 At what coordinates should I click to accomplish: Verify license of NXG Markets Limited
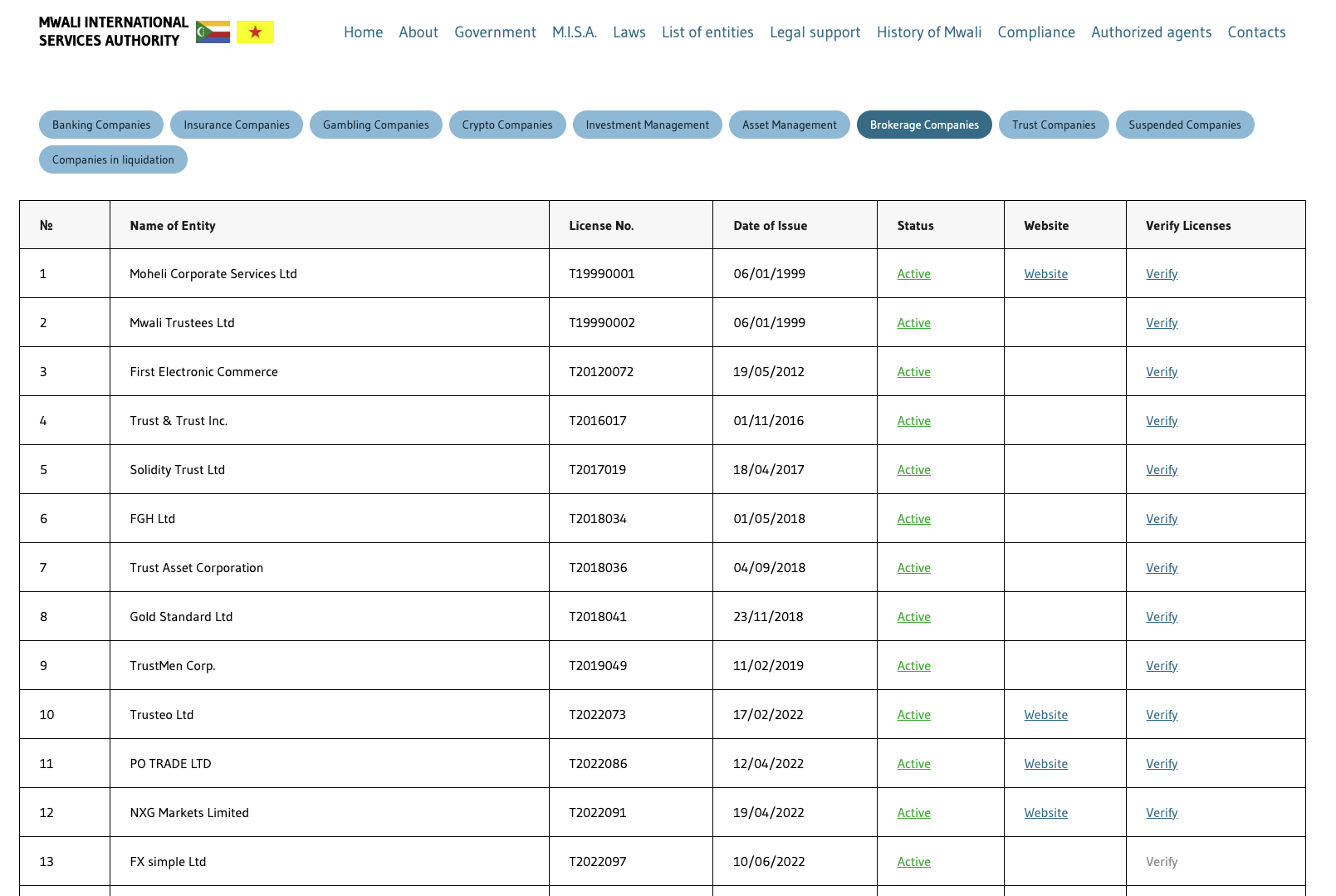click(x=1162, y=813)
